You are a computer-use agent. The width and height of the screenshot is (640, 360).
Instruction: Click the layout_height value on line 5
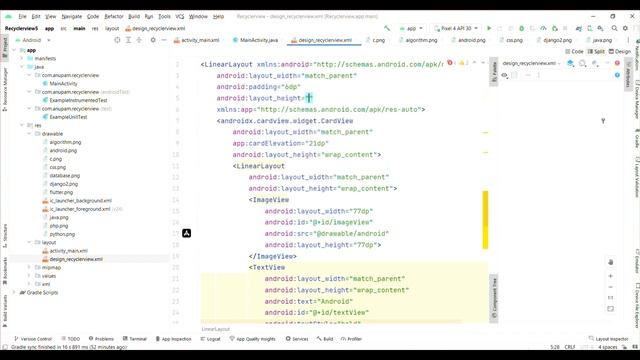309,98
